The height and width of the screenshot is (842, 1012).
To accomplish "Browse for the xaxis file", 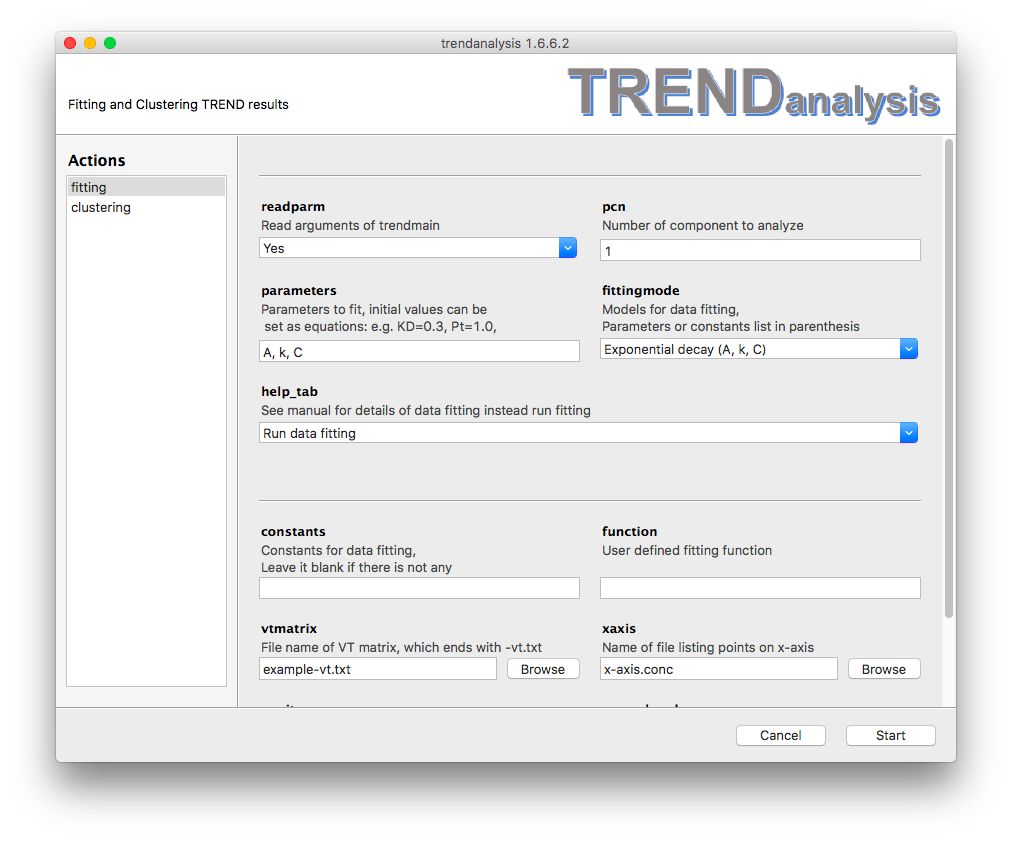I will (884, 669).
